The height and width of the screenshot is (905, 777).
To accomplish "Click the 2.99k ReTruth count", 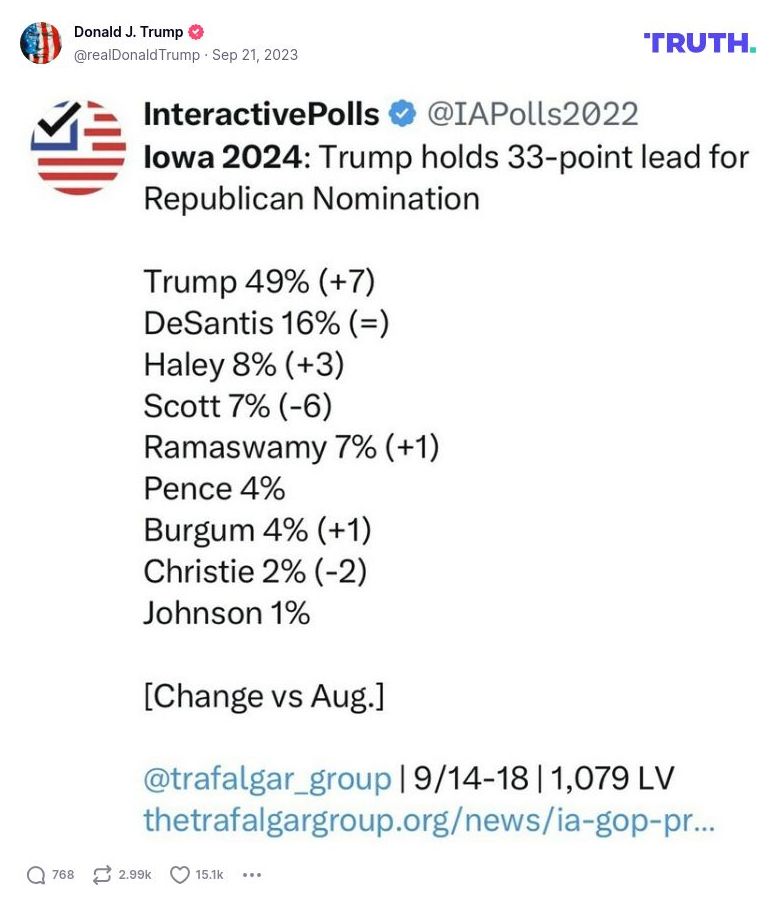I will click(135, 875).
